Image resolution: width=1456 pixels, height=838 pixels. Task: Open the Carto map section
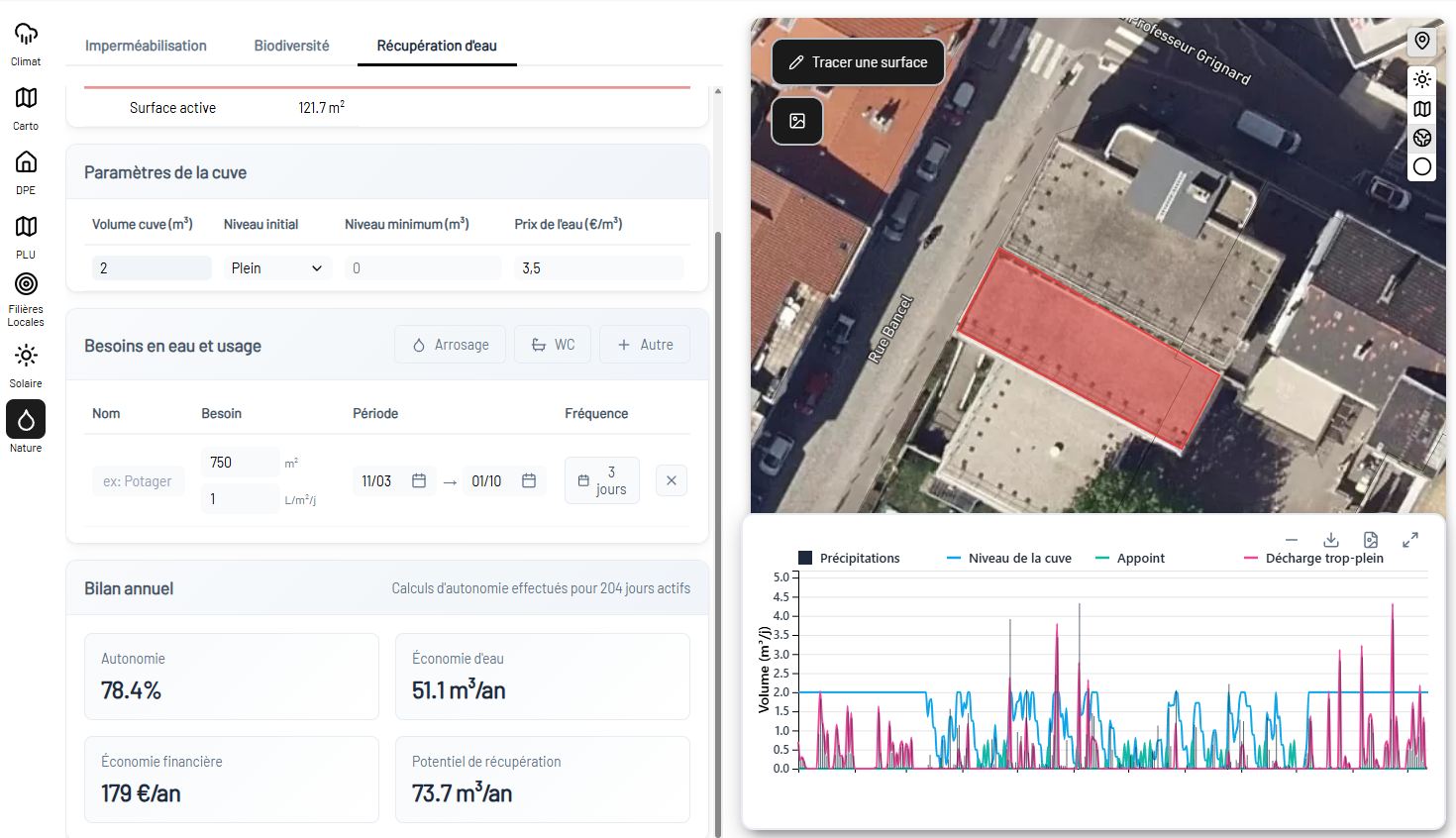click(26, 108)
